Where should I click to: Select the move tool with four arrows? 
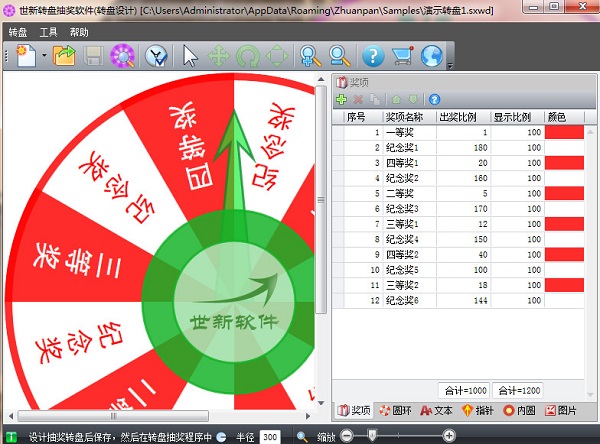point(219,56)
